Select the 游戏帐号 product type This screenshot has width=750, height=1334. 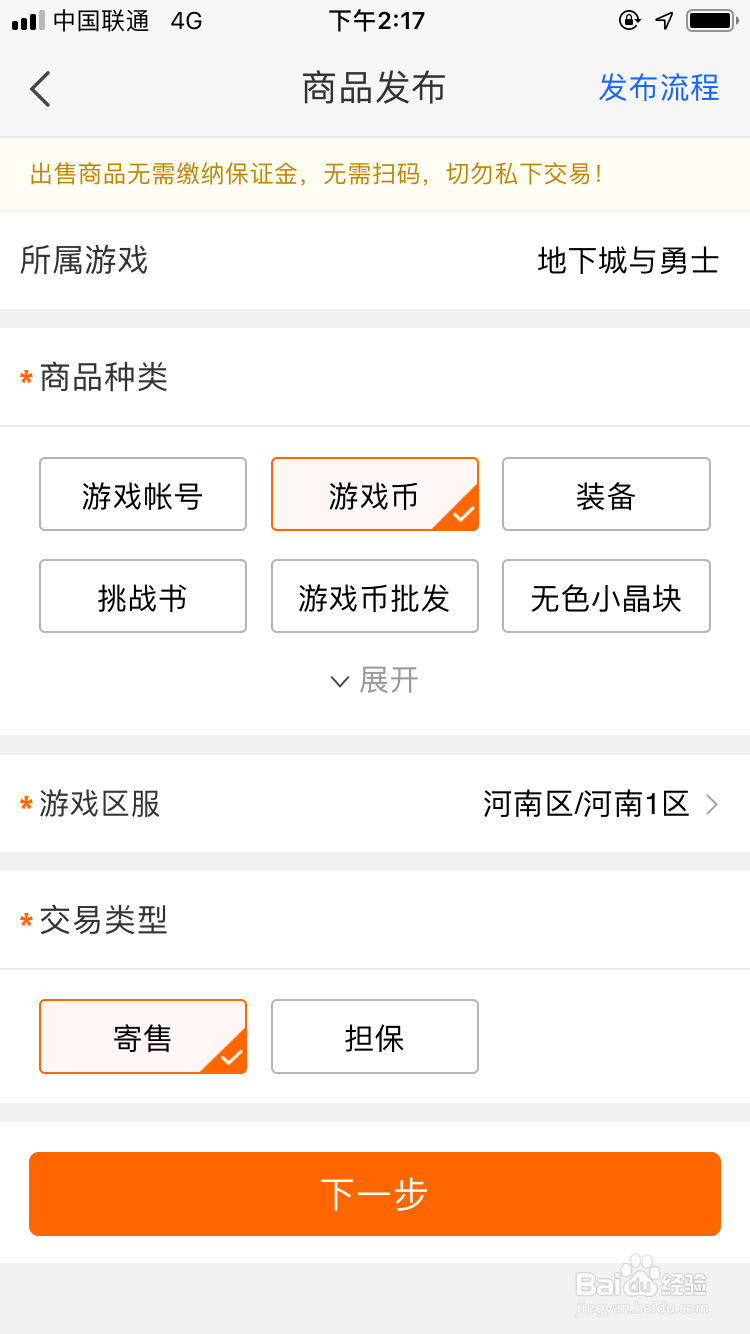[143, 495]
